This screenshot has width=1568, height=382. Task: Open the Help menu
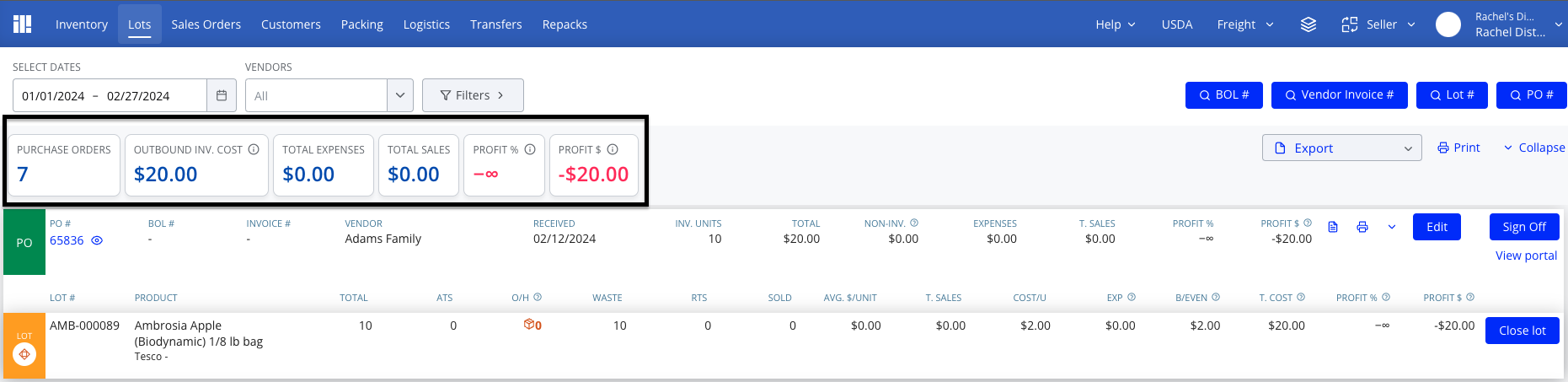[1116, 24]
